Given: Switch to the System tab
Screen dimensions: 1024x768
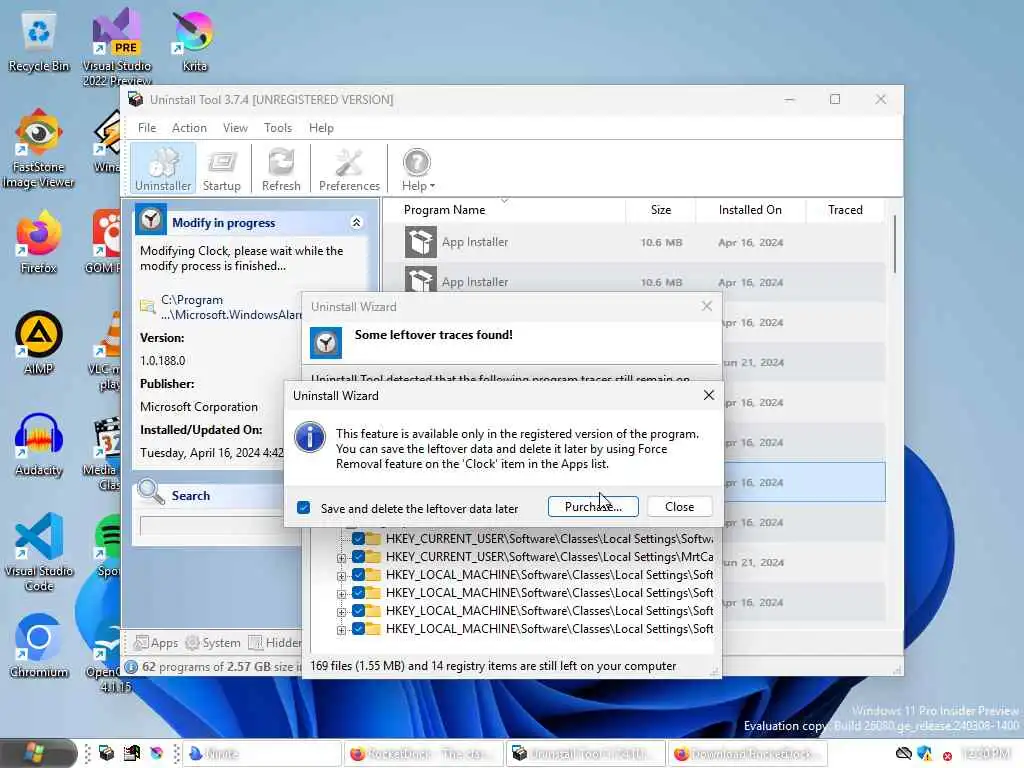Looking at the screenshot, I should [x=214, y=643].
